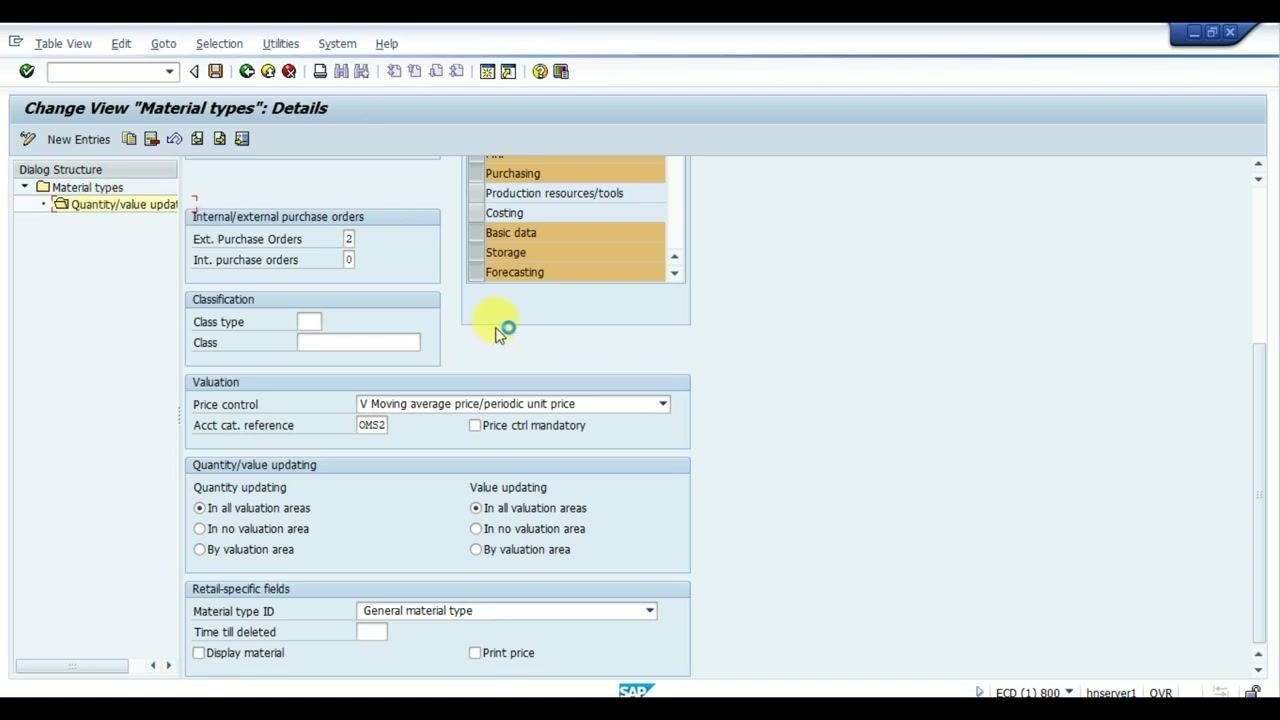Screen dimensions: 1280x720
Task: Select Quantity updating In no valuation area
Action: [x=199, y=529]
